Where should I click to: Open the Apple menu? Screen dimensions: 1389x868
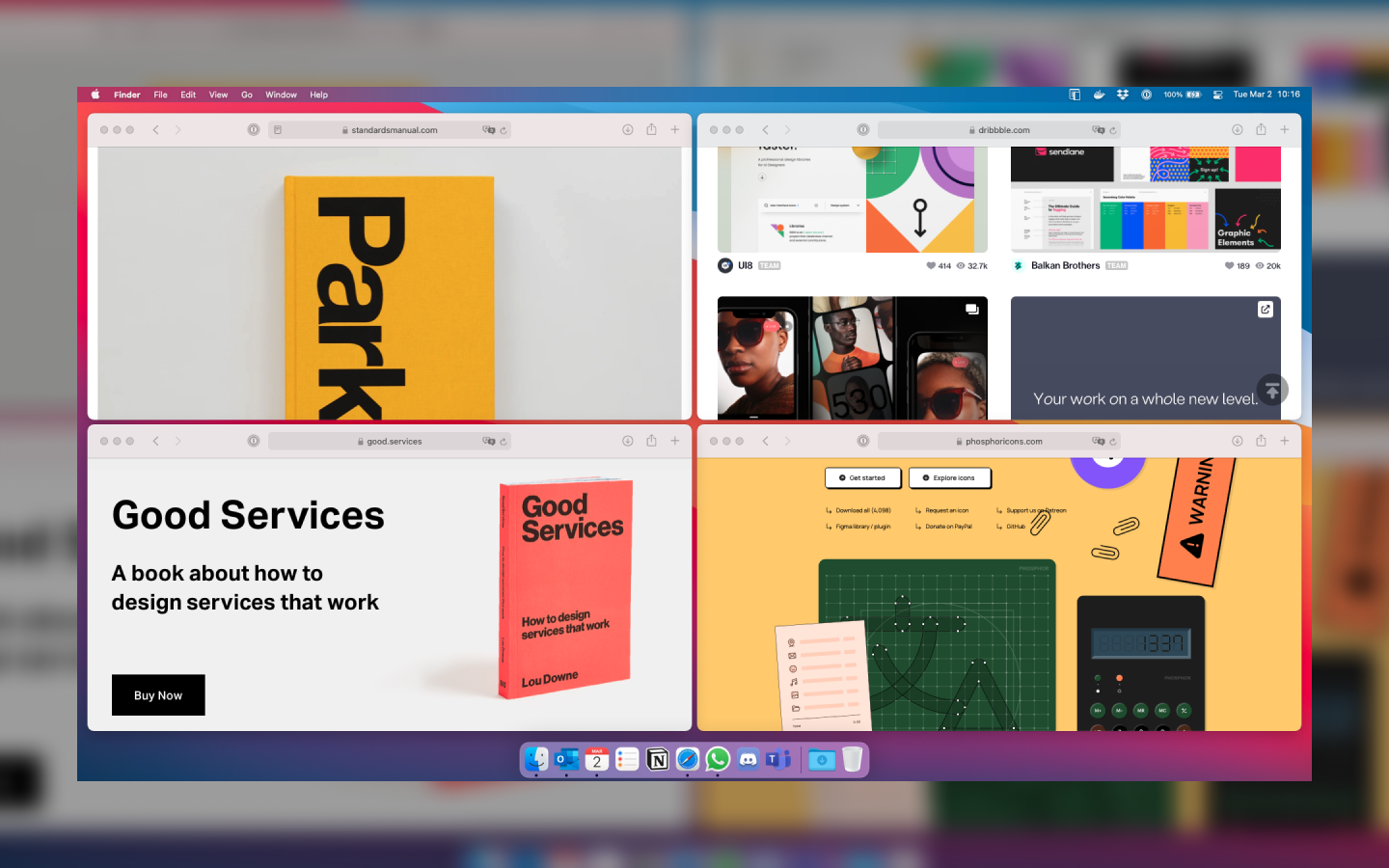pos(95,95)
